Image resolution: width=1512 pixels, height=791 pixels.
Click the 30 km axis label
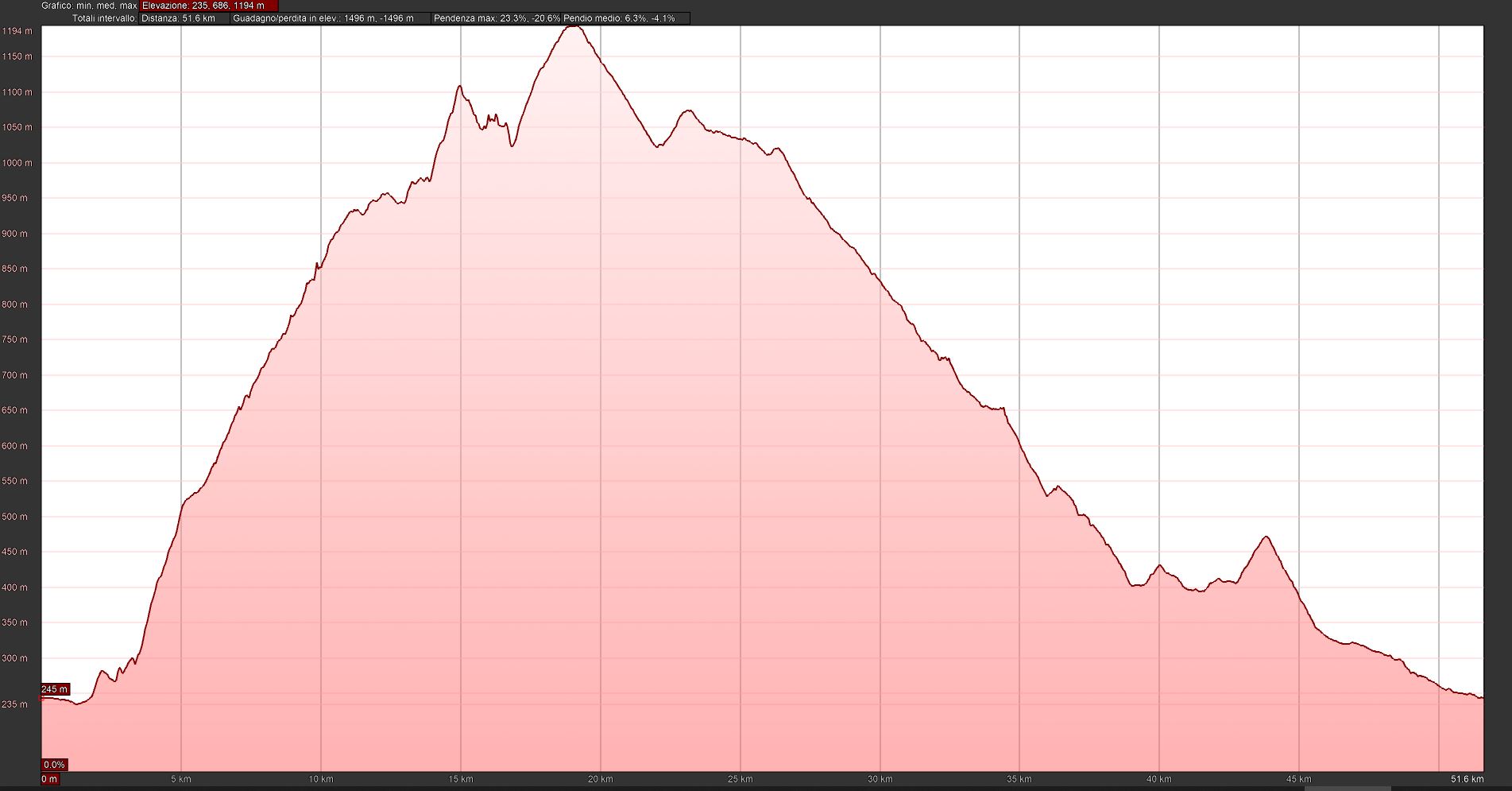point(880,779)
